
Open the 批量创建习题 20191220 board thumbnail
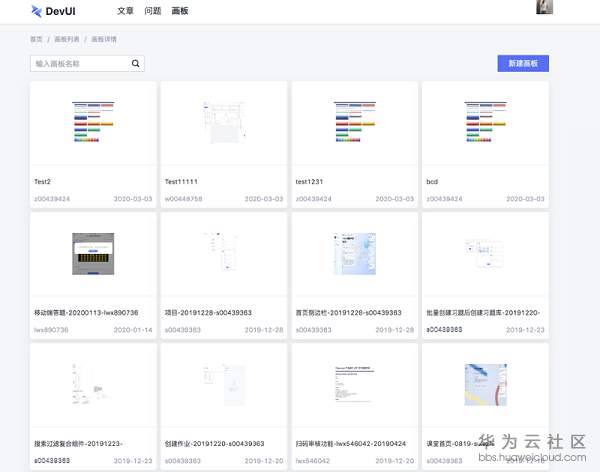coord(486,253)
